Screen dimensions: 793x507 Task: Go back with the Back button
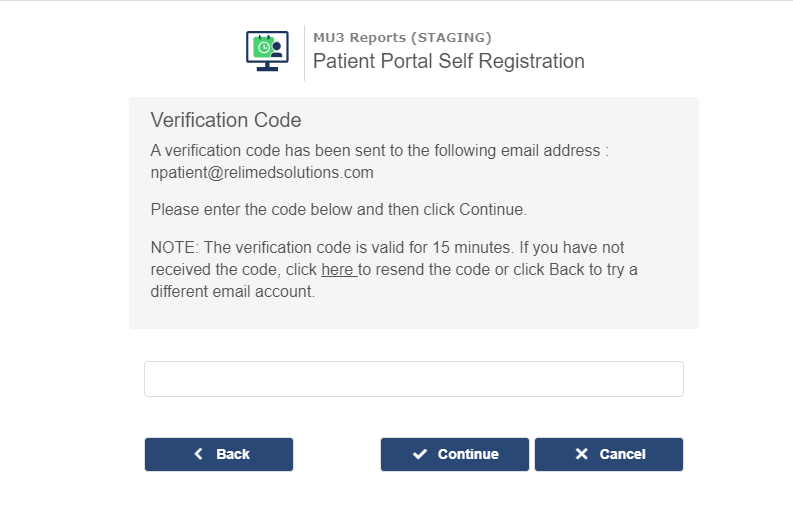(x=219, y=454)
